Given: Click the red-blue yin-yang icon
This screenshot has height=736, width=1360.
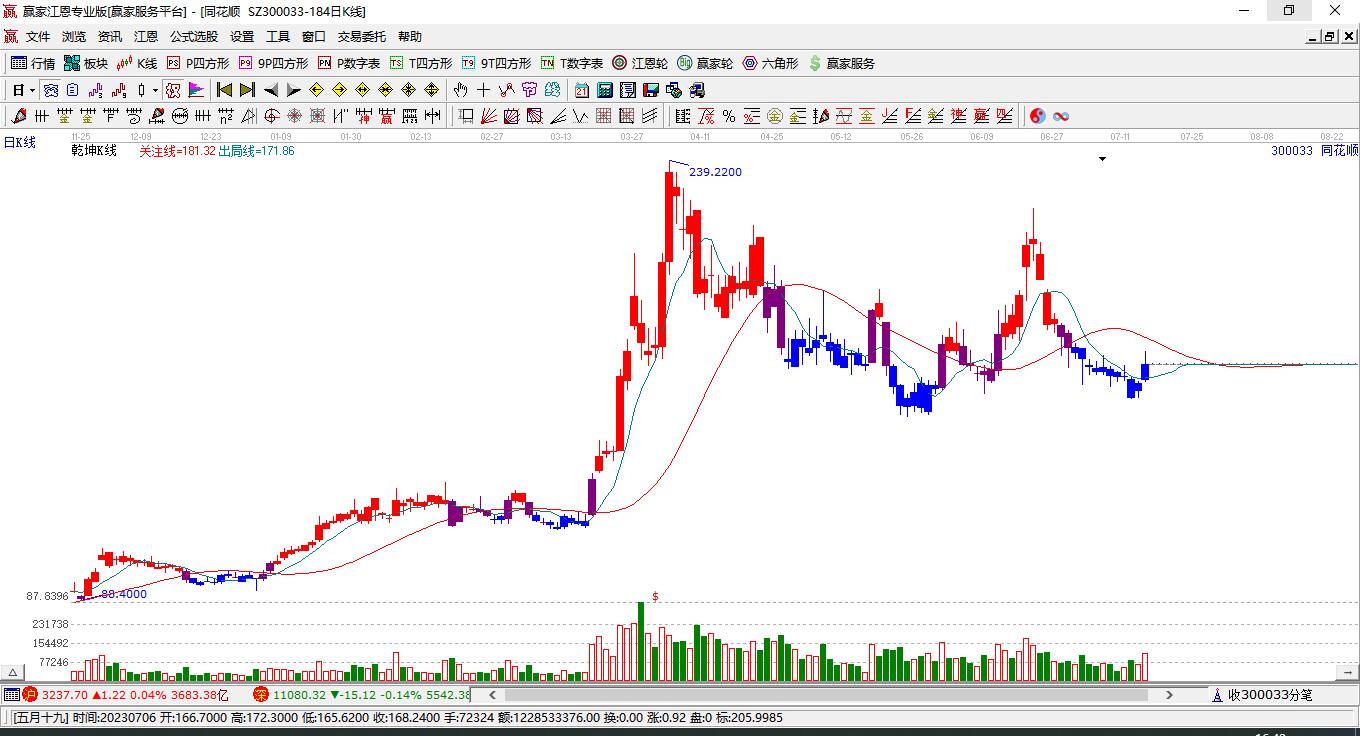Looking at the screenshot, I should pos(1038,116).
